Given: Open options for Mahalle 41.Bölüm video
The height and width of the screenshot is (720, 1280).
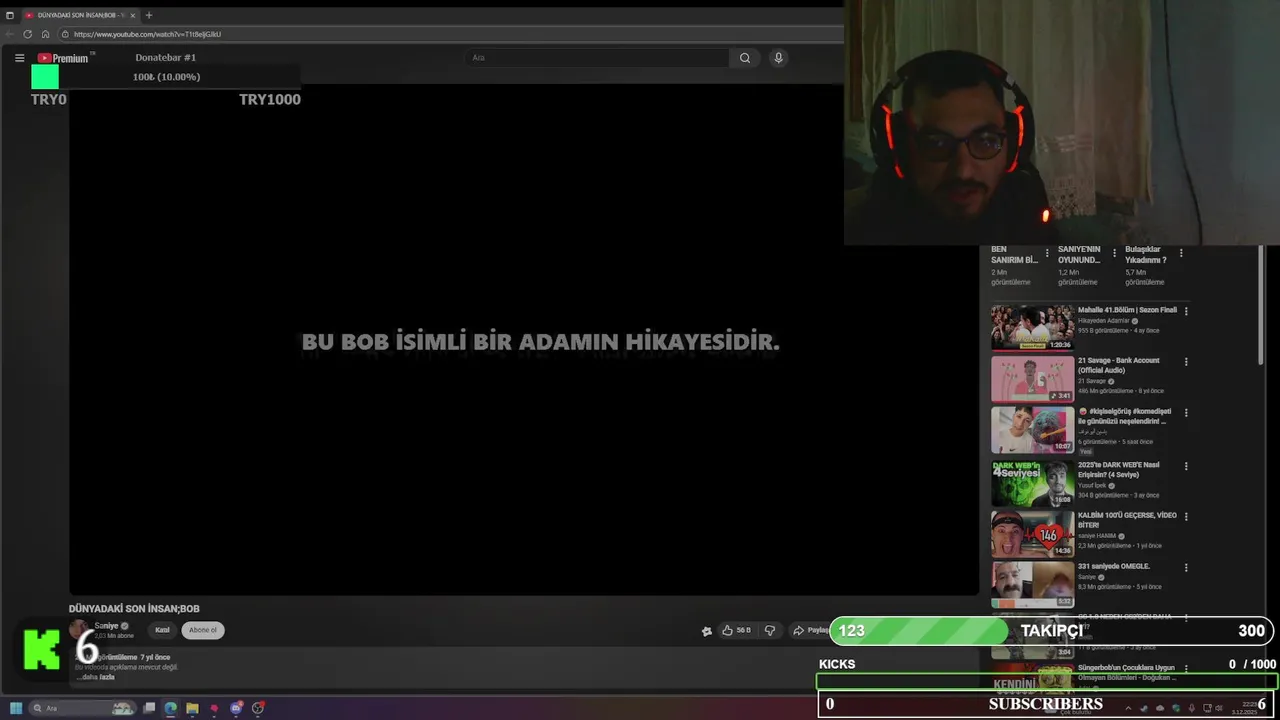Looking at the screenshot, I should [x=1186, y=311].
